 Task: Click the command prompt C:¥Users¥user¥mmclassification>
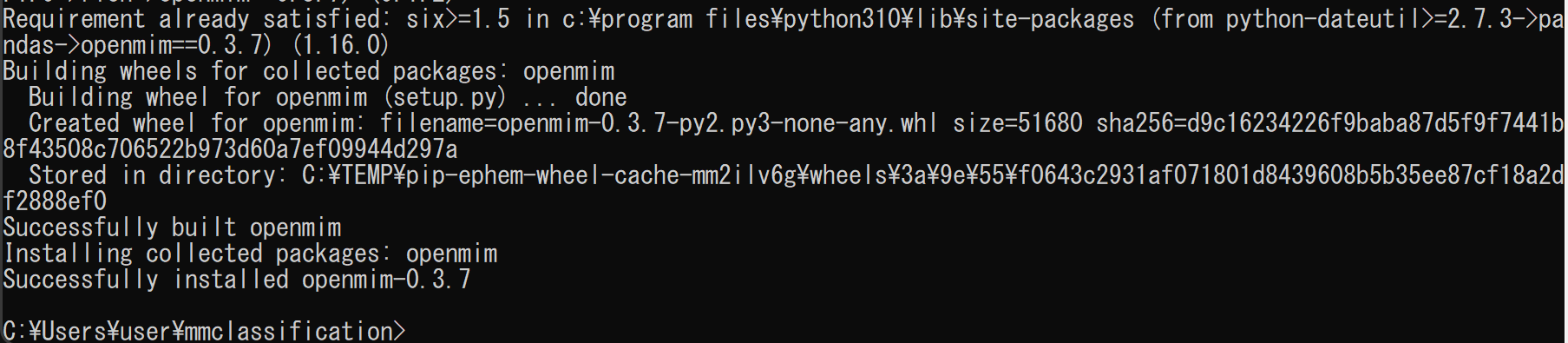click(x=204, y=331)
